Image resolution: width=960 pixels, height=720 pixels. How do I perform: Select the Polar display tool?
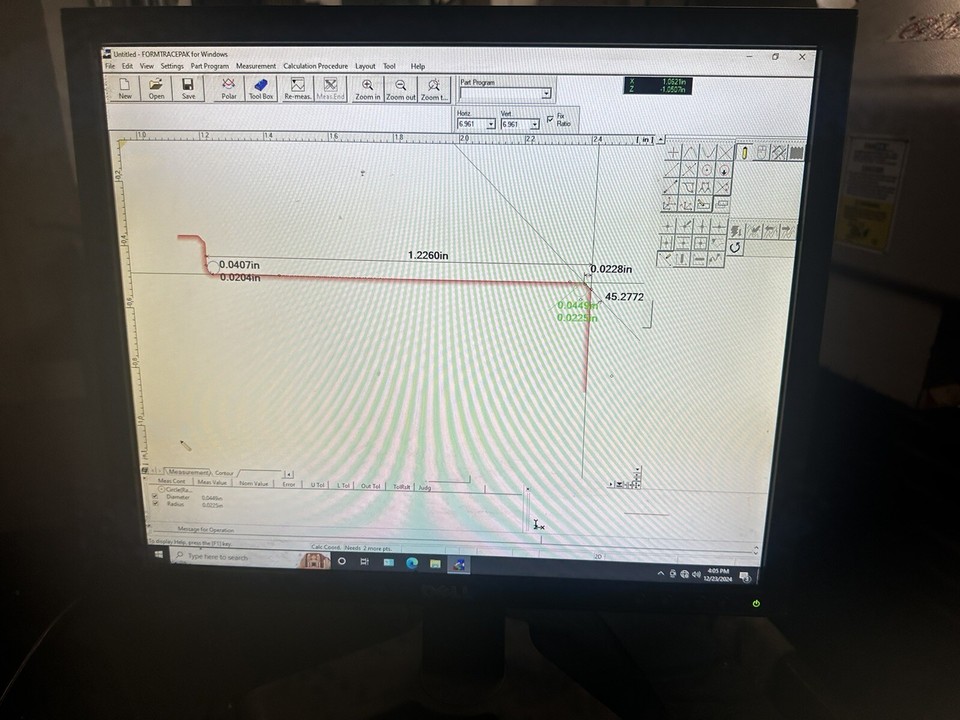(228, 89)
